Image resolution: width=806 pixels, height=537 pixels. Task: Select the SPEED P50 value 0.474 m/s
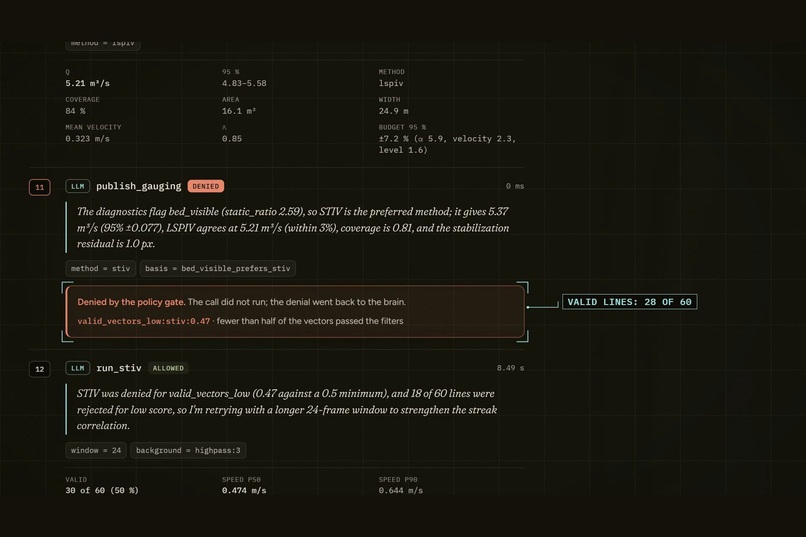[x=244, y=491]
